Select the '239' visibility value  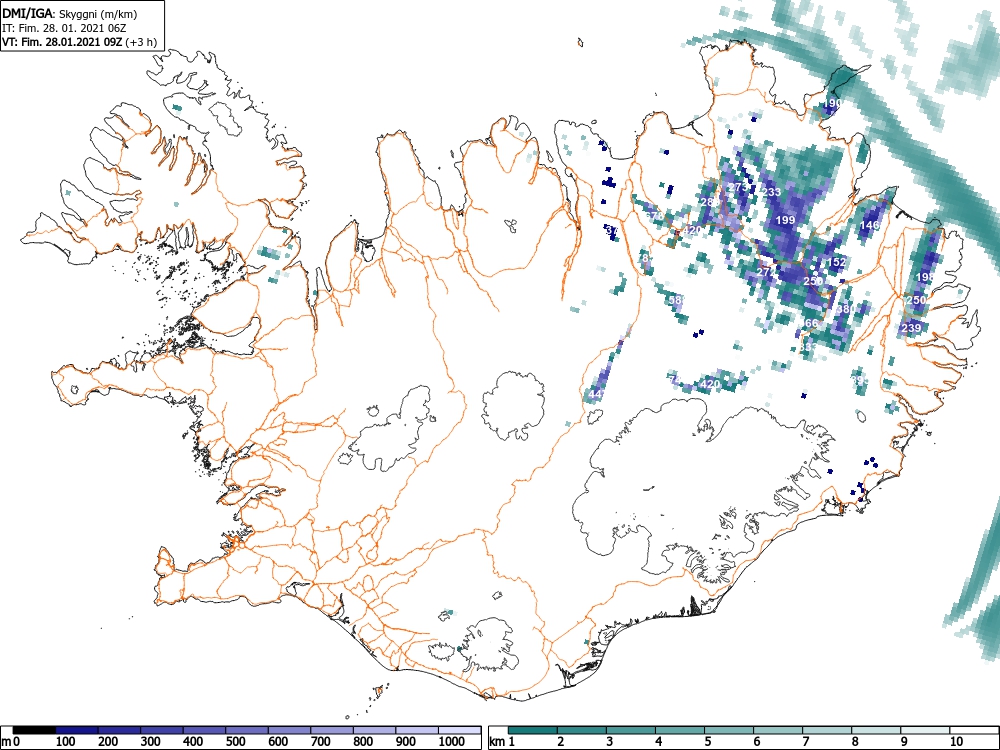[911, 328]
